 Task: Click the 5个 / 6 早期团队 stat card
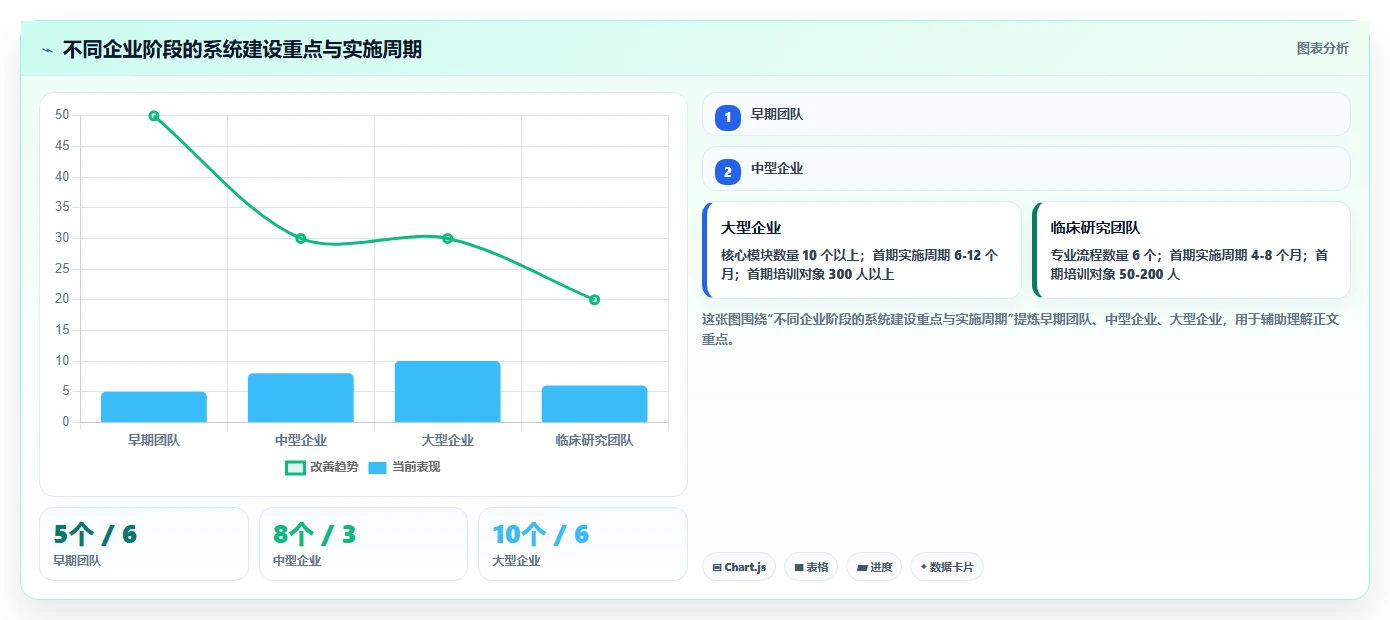pyautogui.click(x=144, y=544)
